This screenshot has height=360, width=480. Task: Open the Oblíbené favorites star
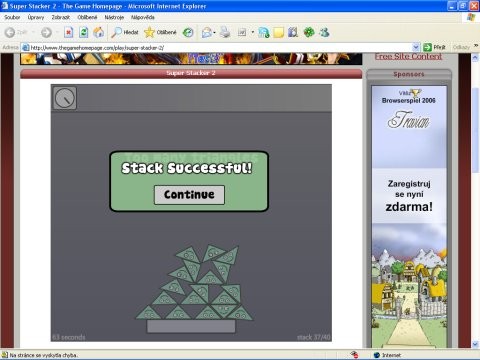click(x=160, y=32)
